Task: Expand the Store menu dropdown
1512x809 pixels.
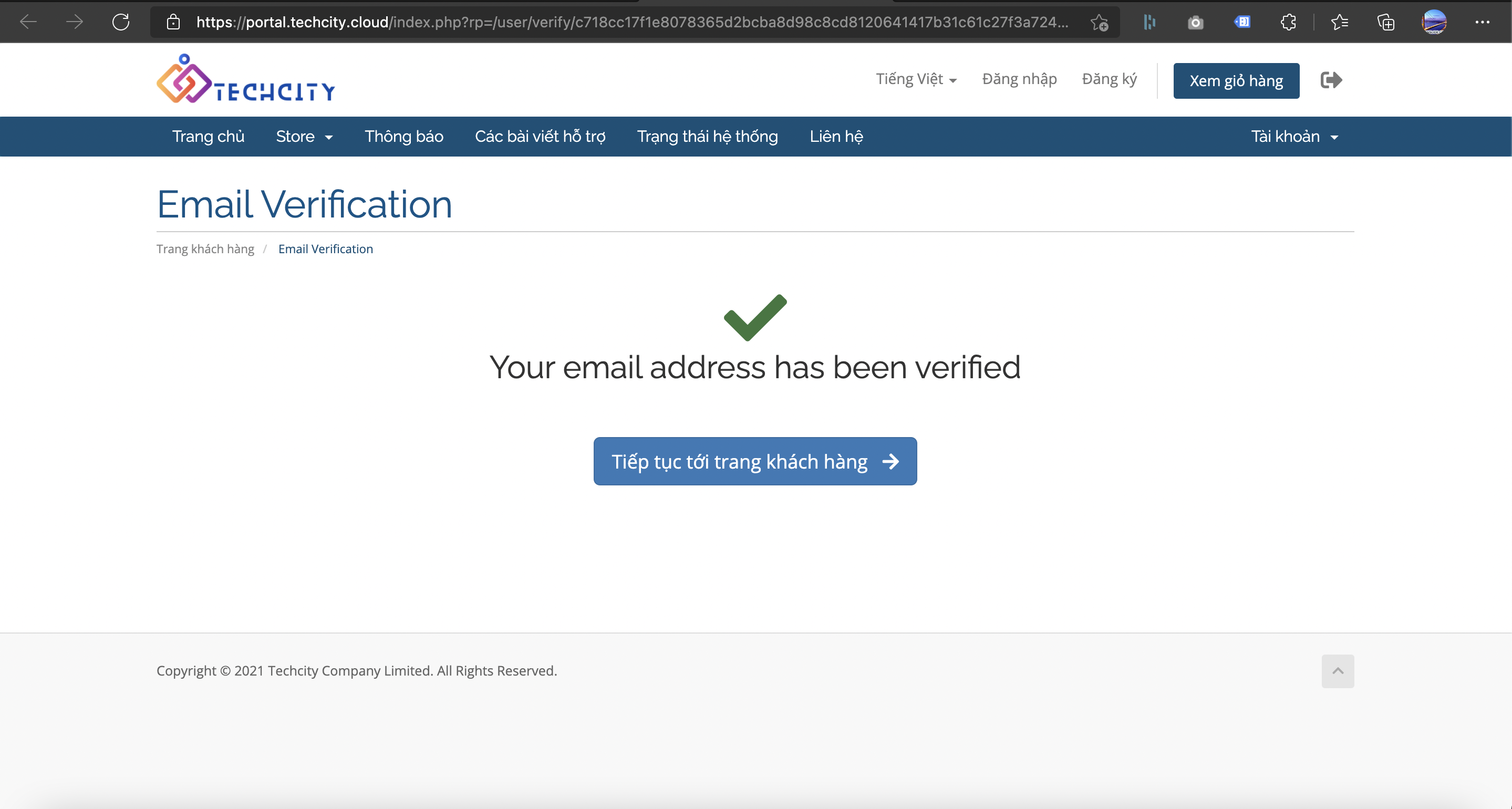Action: (304, 136)
